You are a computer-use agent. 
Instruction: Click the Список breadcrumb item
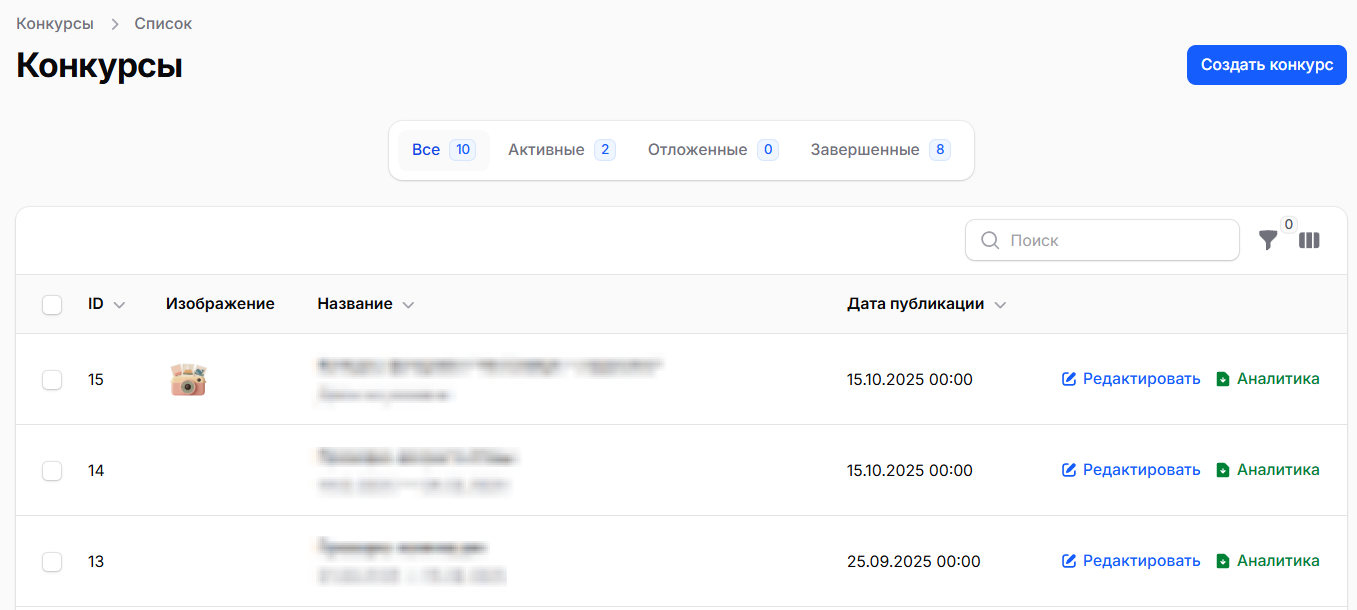click(x=163, y=23)
